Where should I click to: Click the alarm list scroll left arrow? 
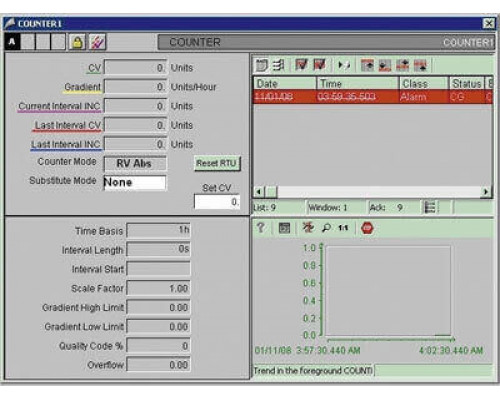coord(259,192)
